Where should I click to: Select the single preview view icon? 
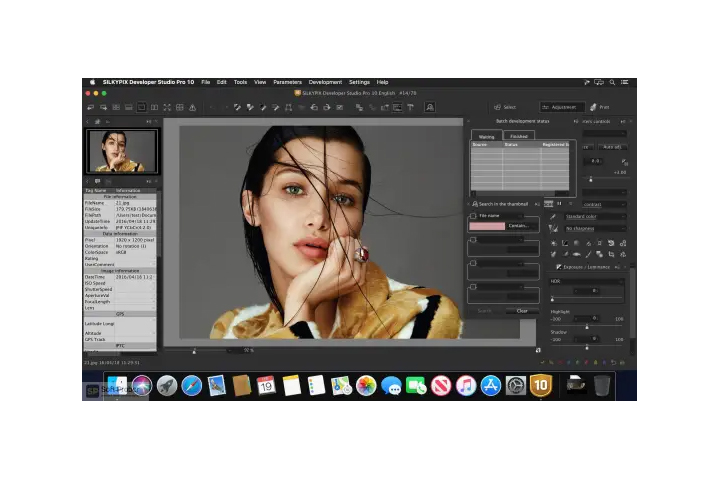point(141,107)
